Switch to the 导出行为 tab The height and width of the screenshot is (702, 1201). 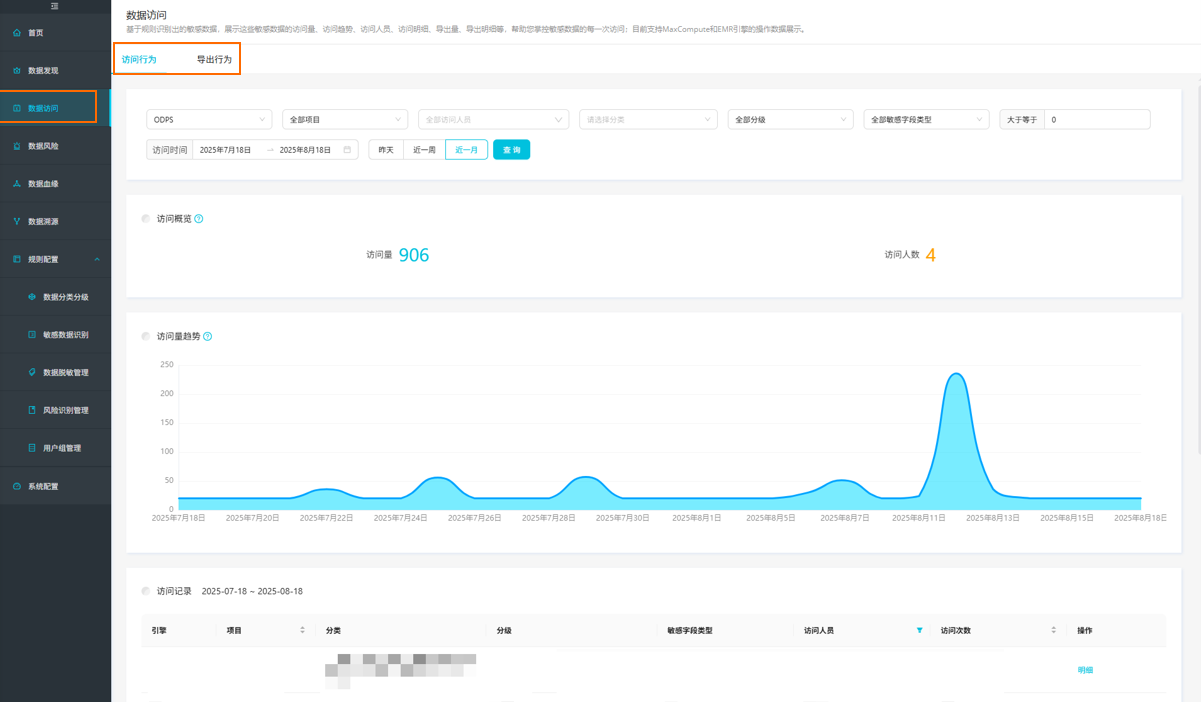coord(214,60)
